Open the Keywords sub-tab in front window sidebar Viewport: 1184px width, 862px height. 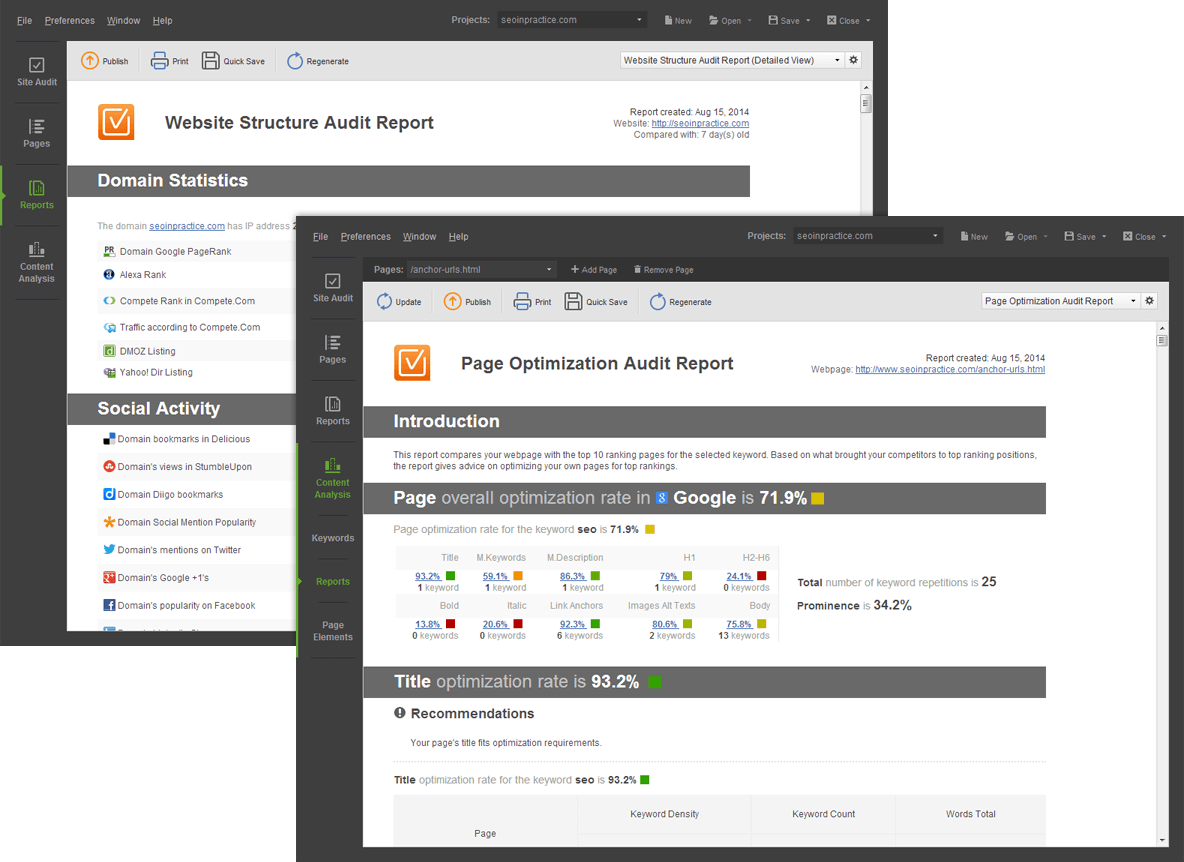point(333,538)
